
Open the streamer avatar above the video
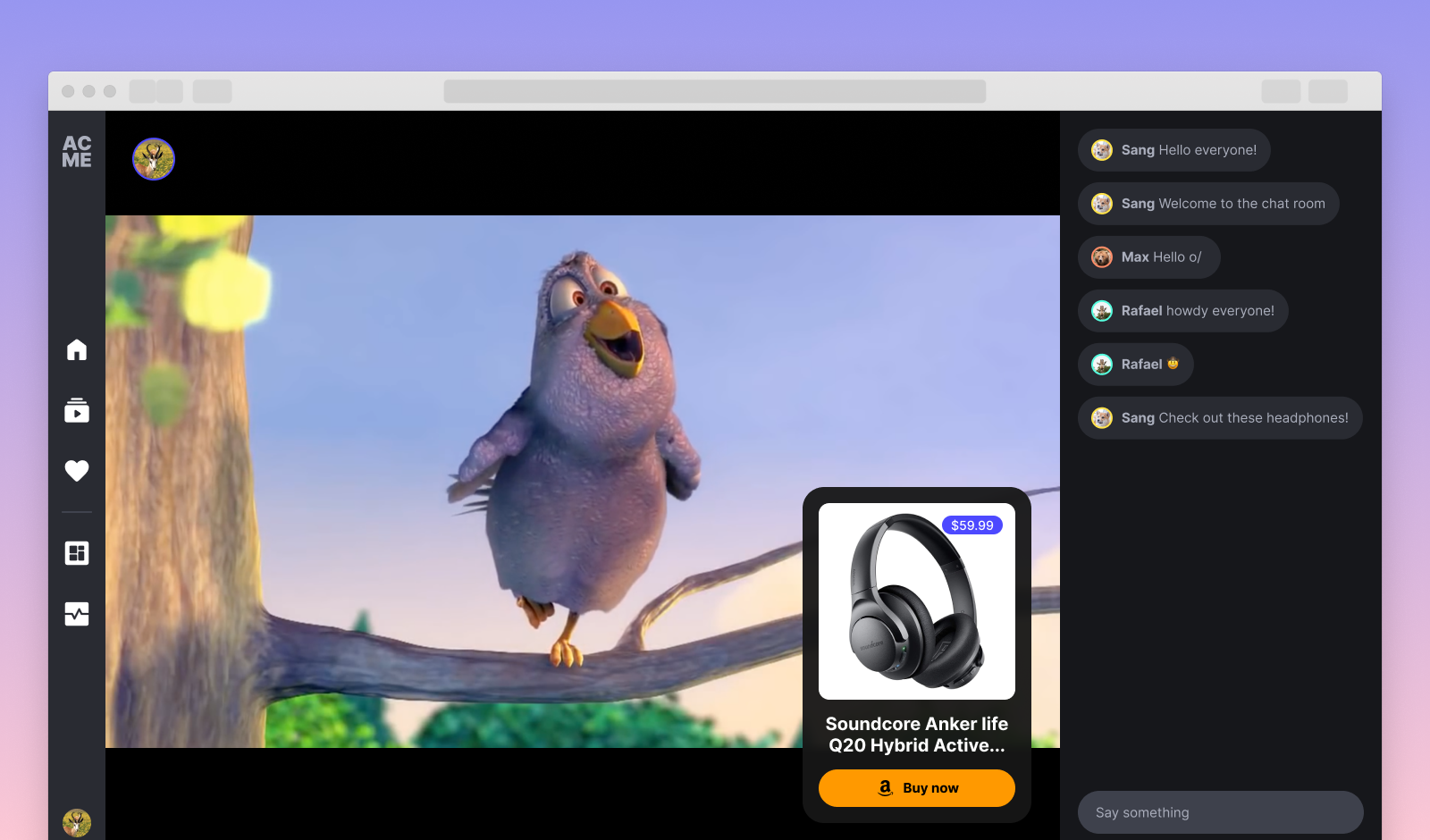(x=154, y=159)
